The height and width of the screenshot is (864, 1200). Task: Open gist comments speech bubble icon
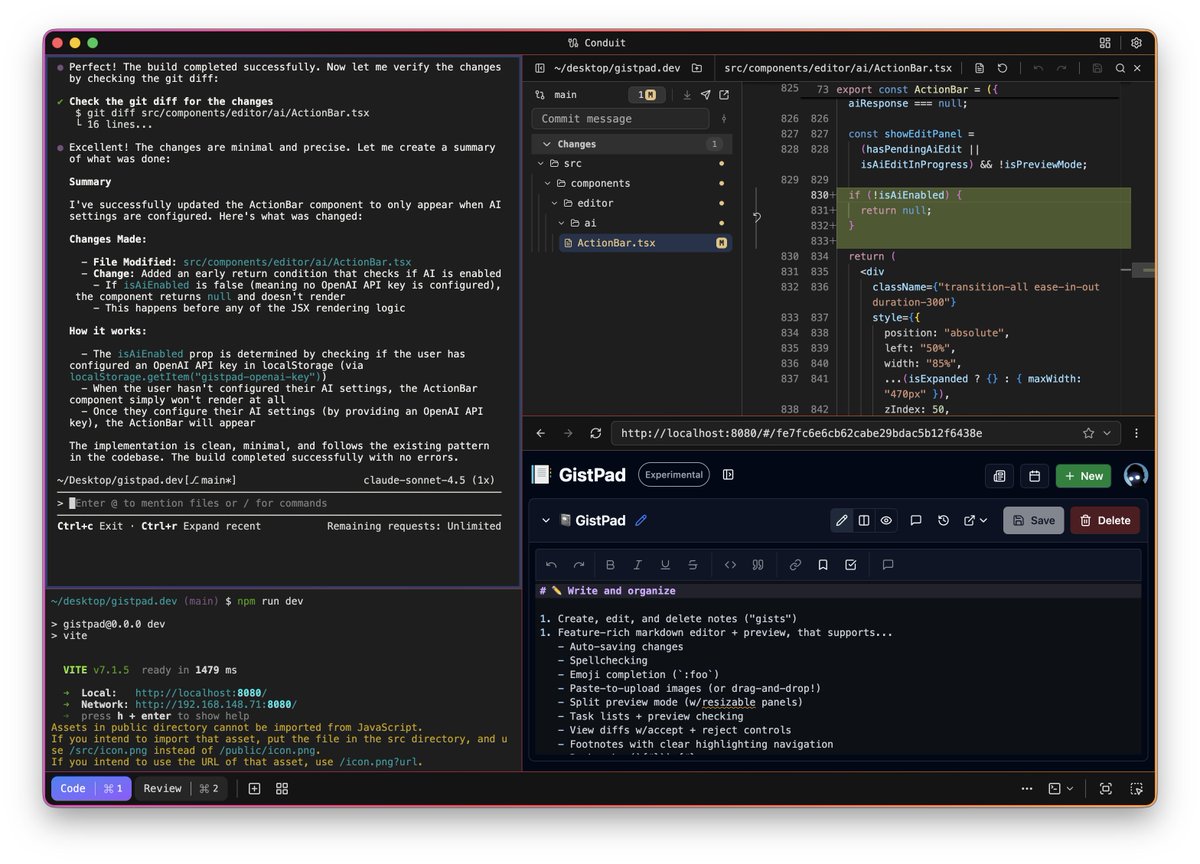coord(916,520)
